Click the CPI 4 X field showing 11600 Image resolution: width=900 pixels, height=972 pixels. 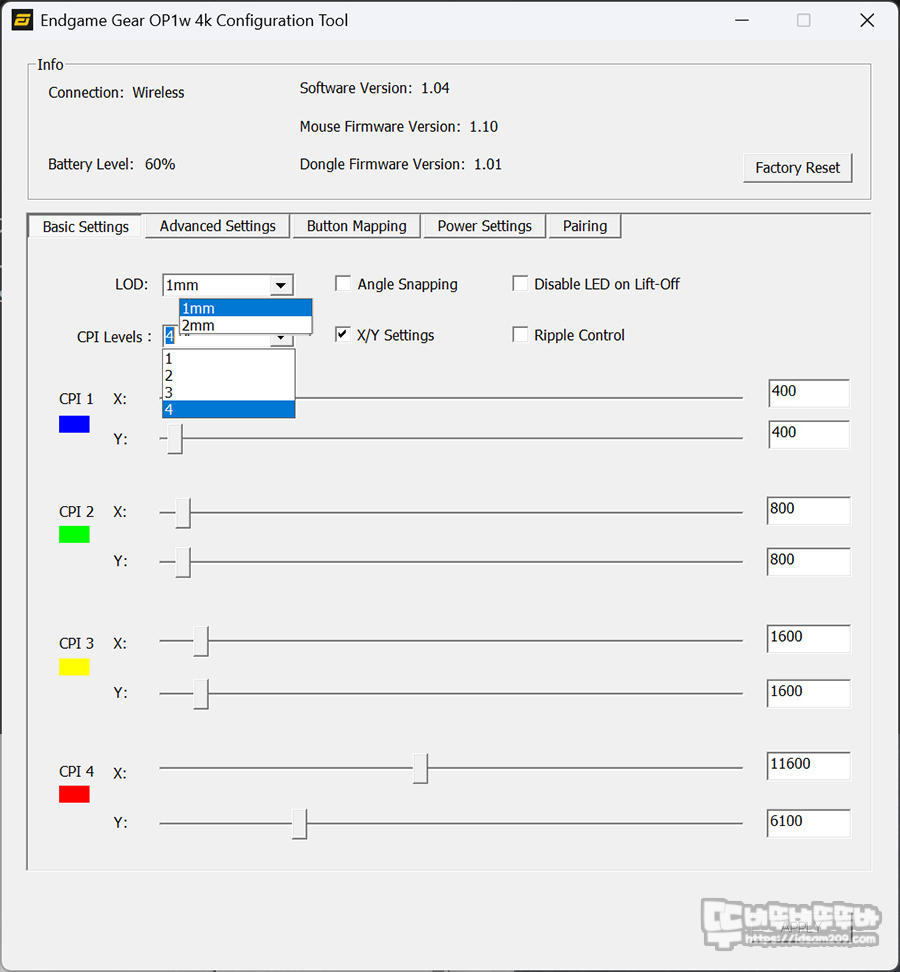(808, 766)
